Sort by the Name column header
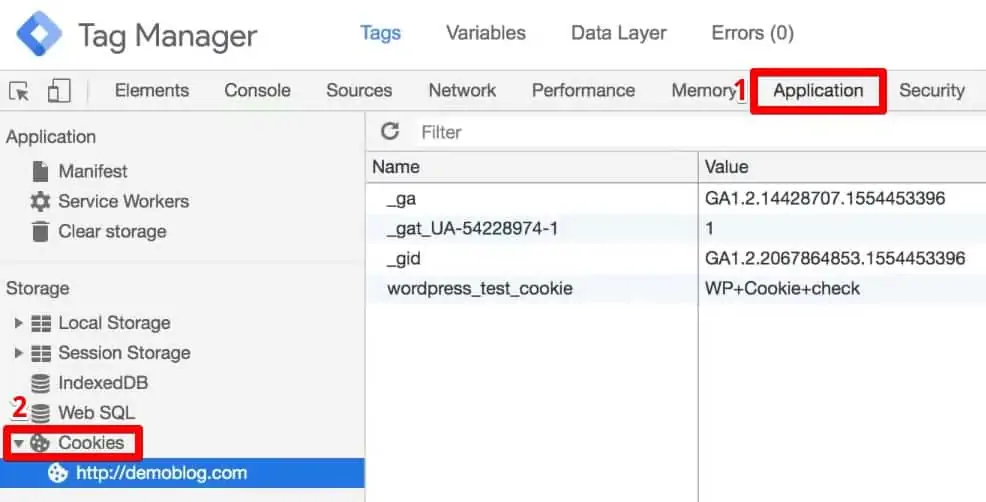This screenshot has width=986, height=502. [531, 167]
